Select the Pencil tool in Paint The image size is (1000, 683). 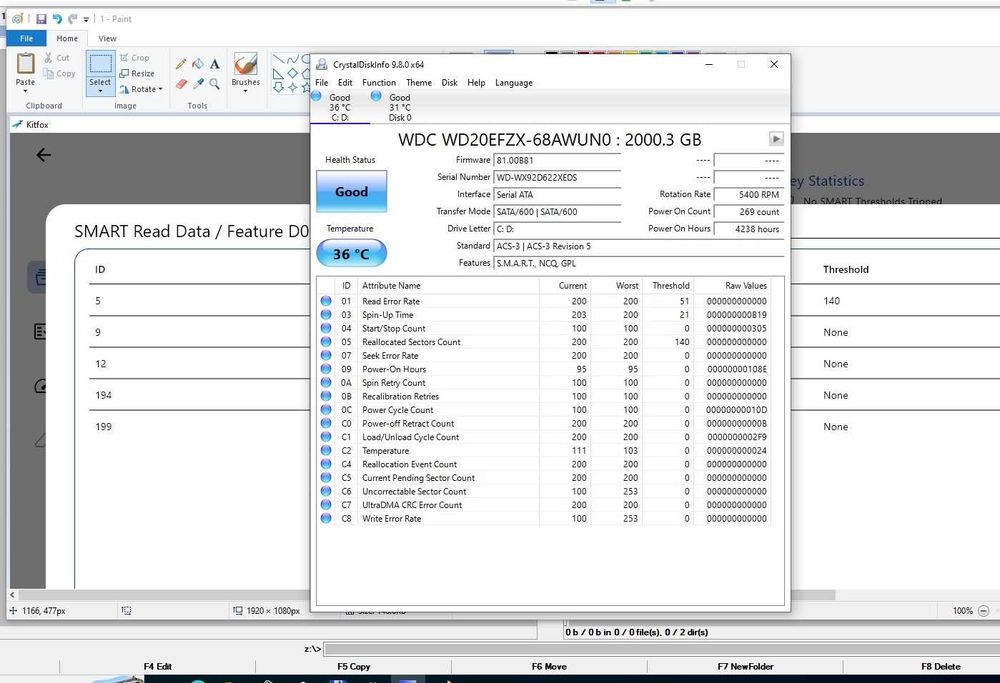[x=181, y=64]
